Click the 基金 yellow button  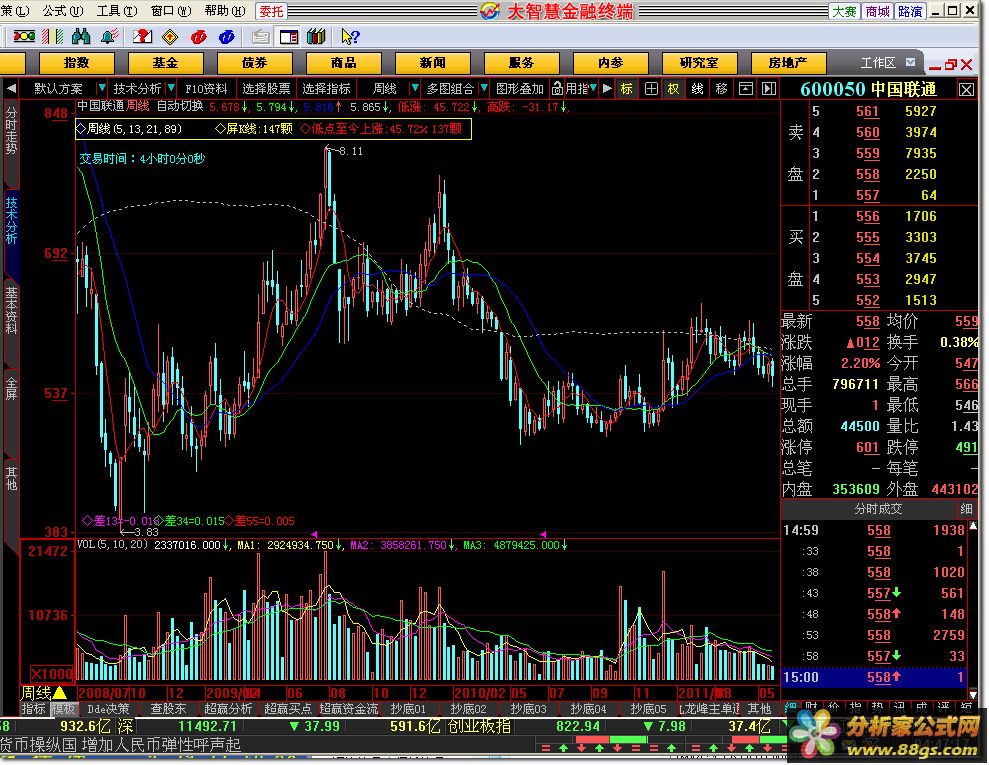tap(165, 62)
